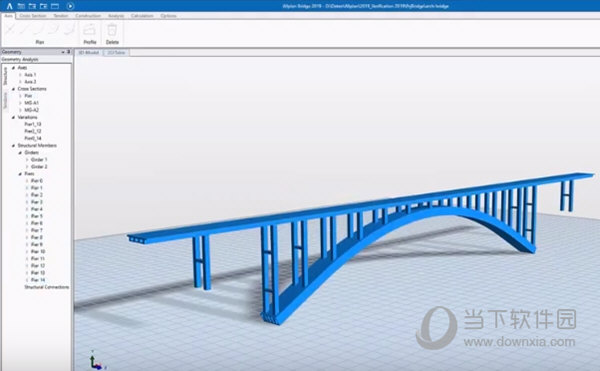Click the Allplan logo application button
The height and width of the screenshot is (371, 600).
coord(9,6)
